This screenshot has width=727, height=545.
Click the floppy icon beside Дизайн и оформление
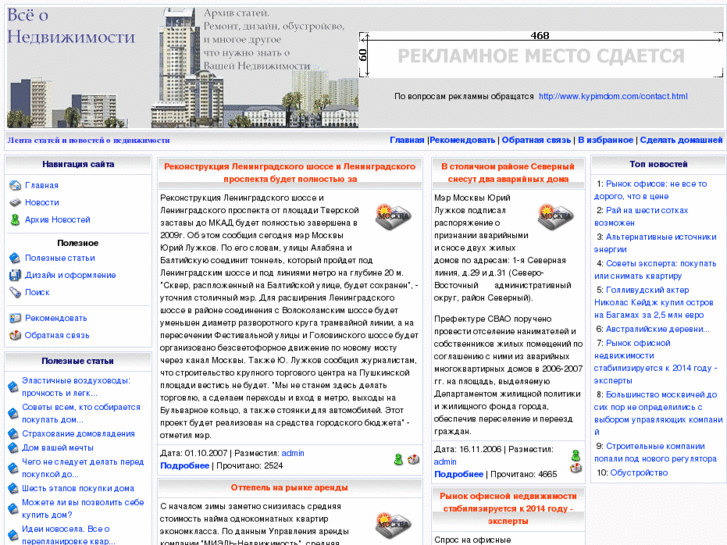(x=15, y=276)
